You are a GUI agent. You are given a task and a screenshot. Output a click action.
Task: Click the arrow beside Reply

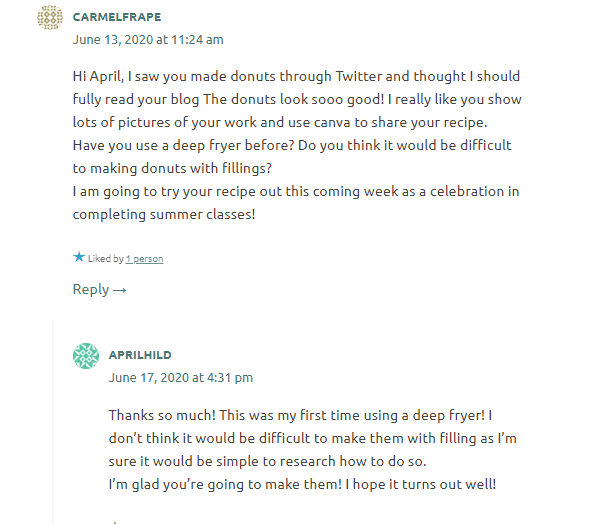pyautogui.click(x=119, y=290)
